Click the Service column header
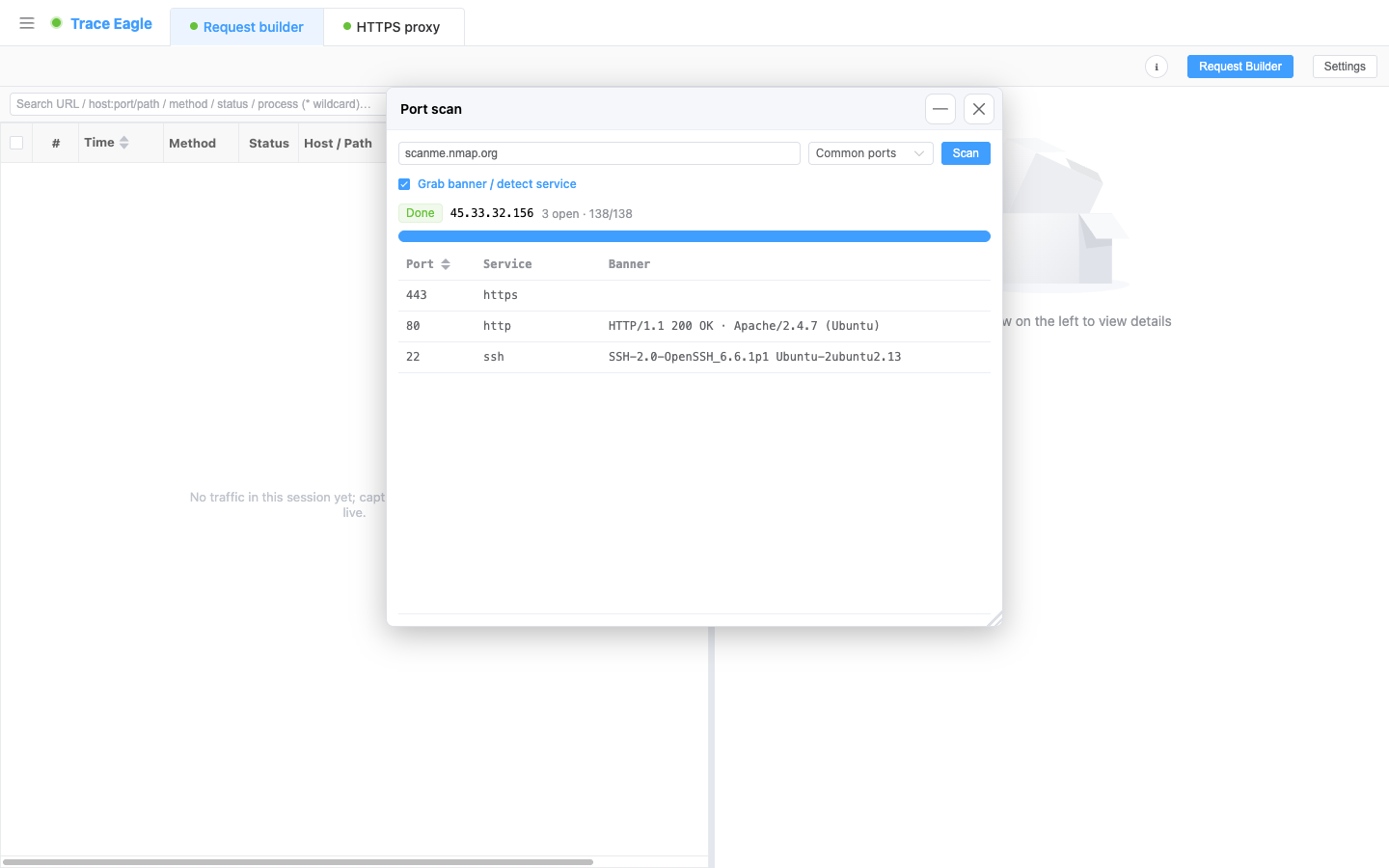Image resolution: width=1389 pixels, height=868 pixels. coord(507,264)
